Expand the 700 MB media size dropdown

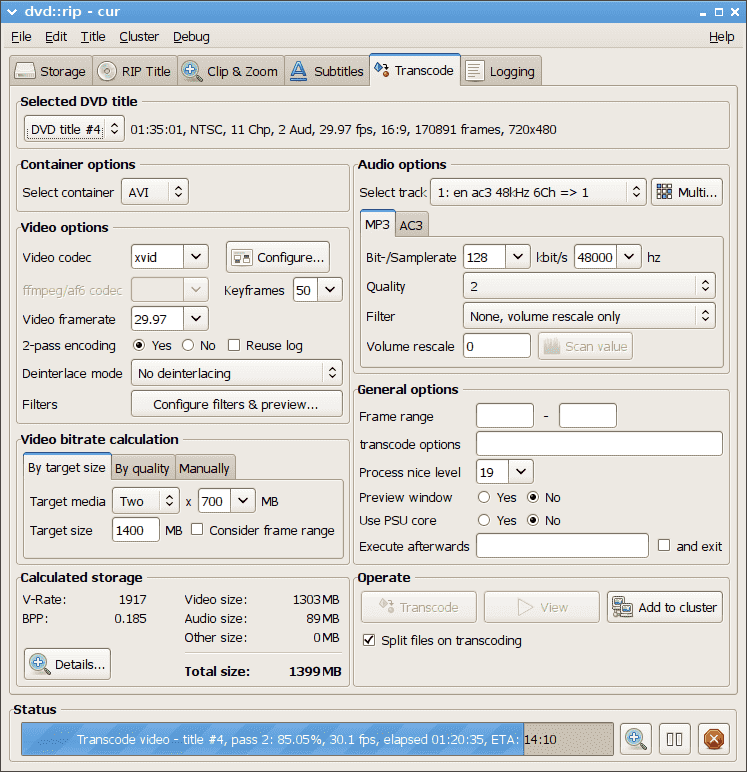(243, 501)
